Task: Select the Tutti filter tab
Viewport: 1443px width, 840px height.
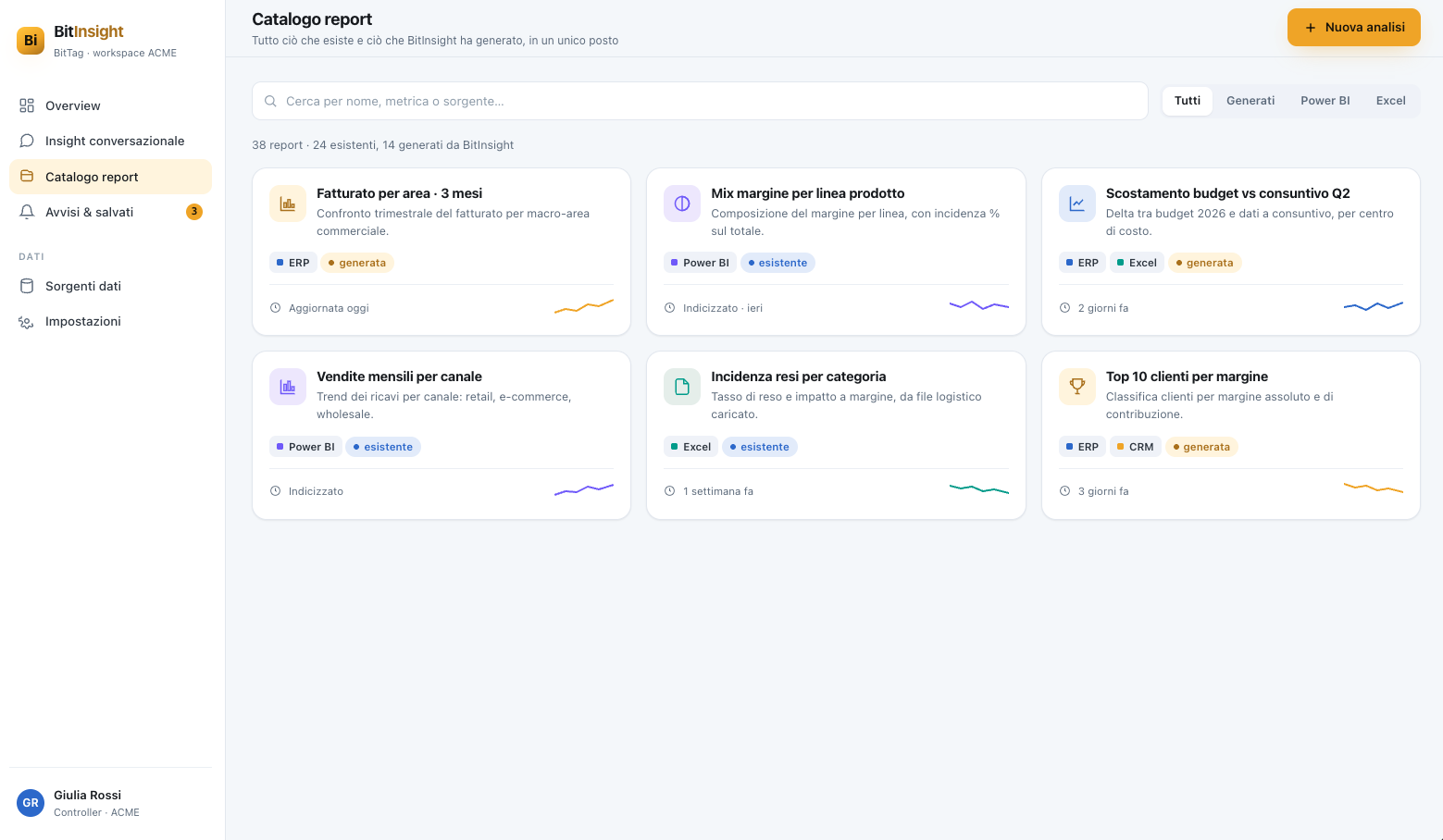Action: pyautogui.click(x=1188, y=101)
